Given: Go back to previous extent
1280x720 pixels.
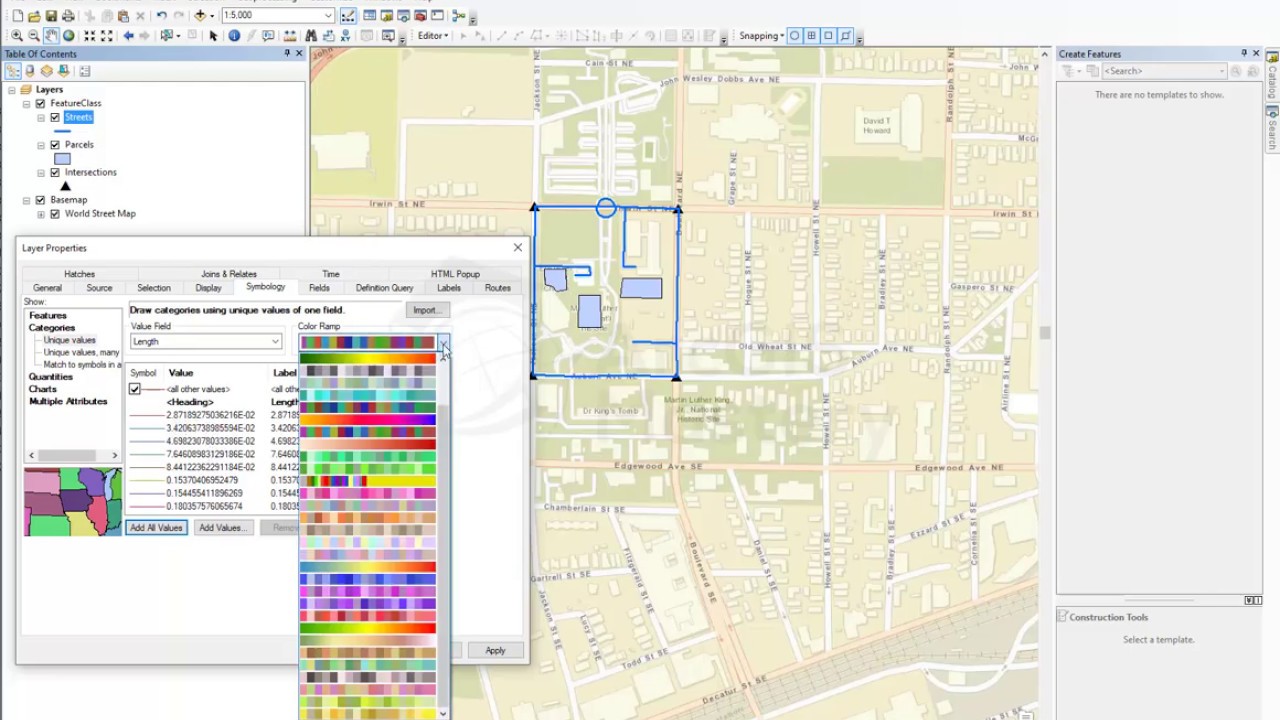Looking at the screenshot, I should click(128, 36).
